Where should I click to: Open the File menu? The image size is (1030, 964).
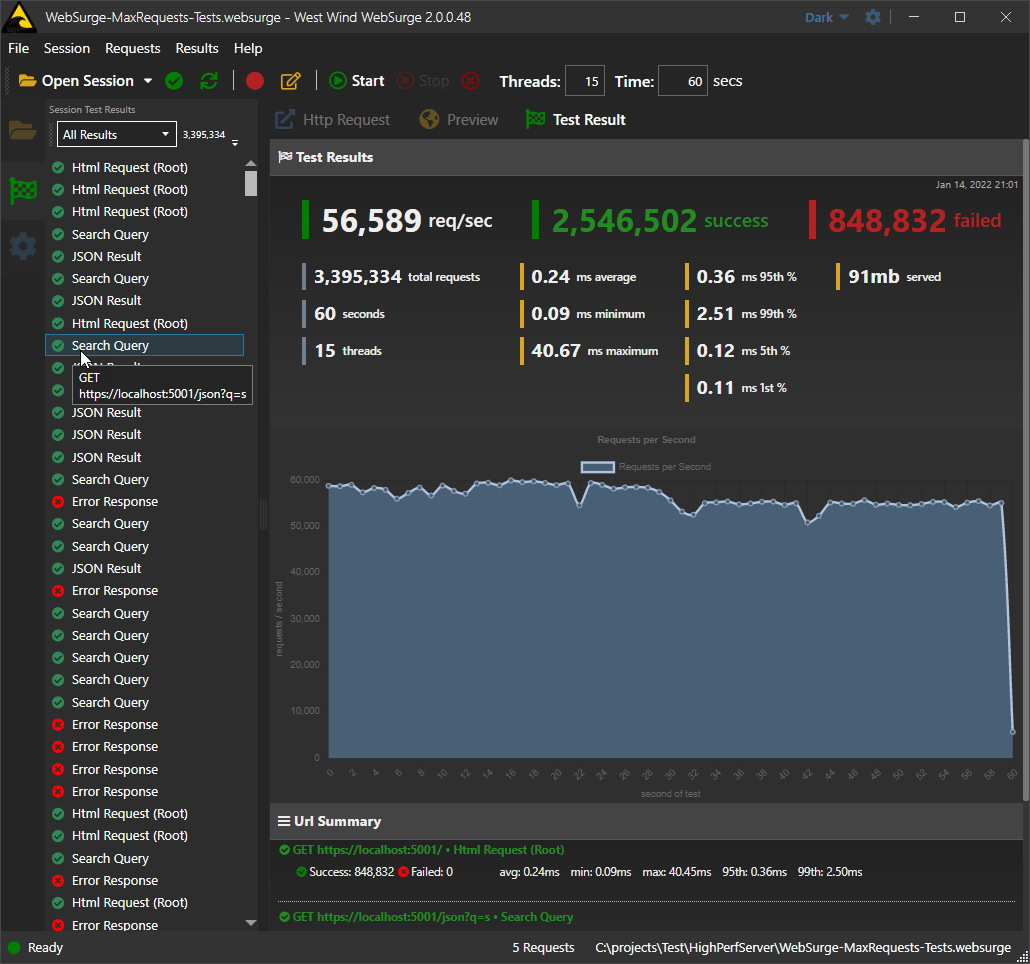[18, 49]
